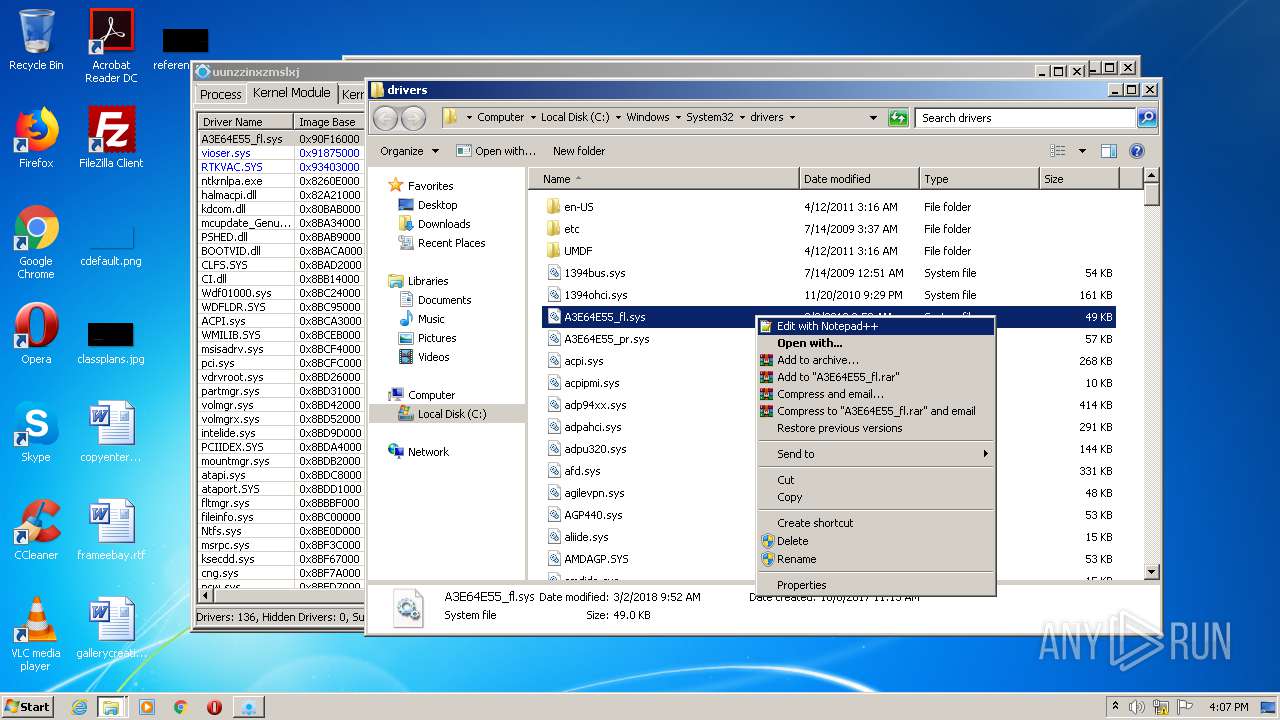Click Explorer back navigation button
Image resolution: width=1280 pixels, height=720 pixels.
point(385,118)
